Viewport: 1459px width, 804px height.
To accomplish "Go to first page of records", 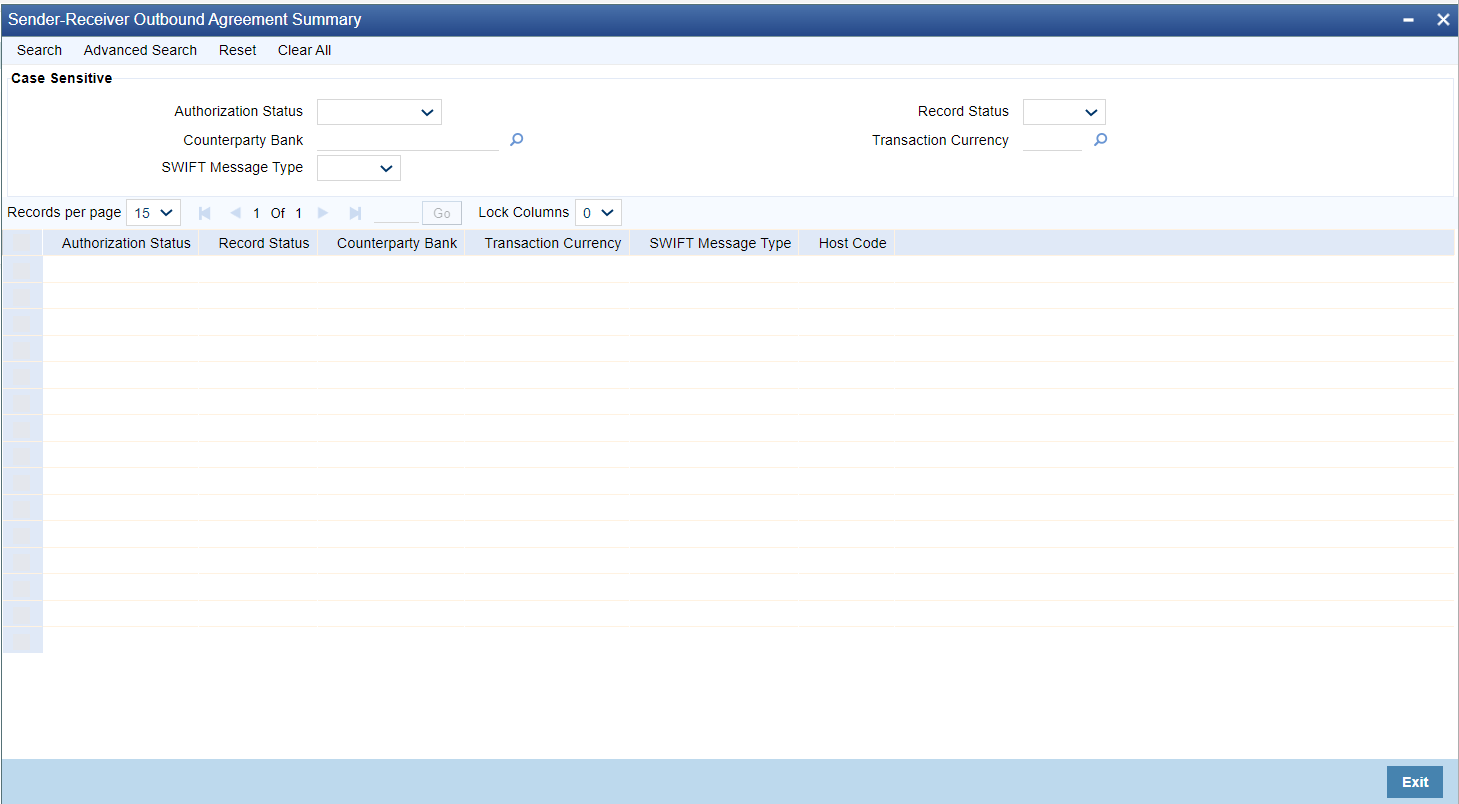I will click(x=205, y=213).
